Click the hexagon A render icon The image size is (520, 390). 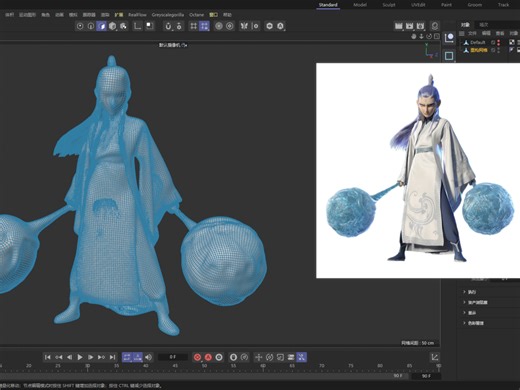point(280,26)
